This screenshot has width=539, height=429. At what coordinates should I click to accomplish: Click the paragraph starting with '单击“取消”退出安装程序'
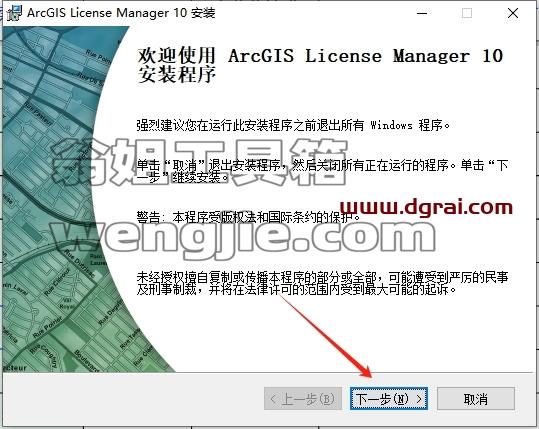[x=322, y=171]
